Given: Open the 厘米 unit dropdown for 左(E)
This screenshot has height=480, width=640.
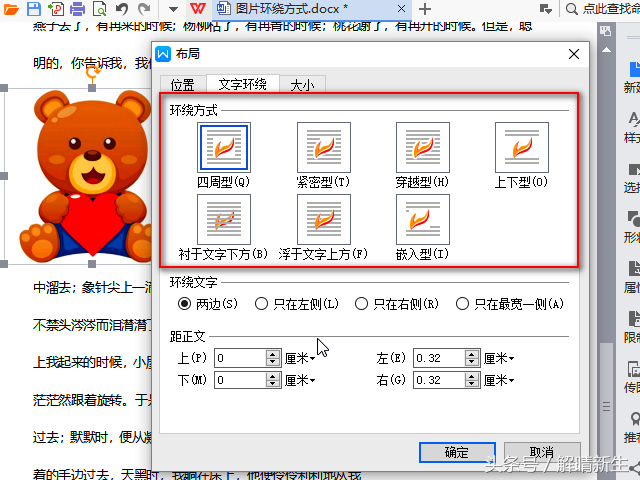Looking at the screenshot, I should [499, 358].
